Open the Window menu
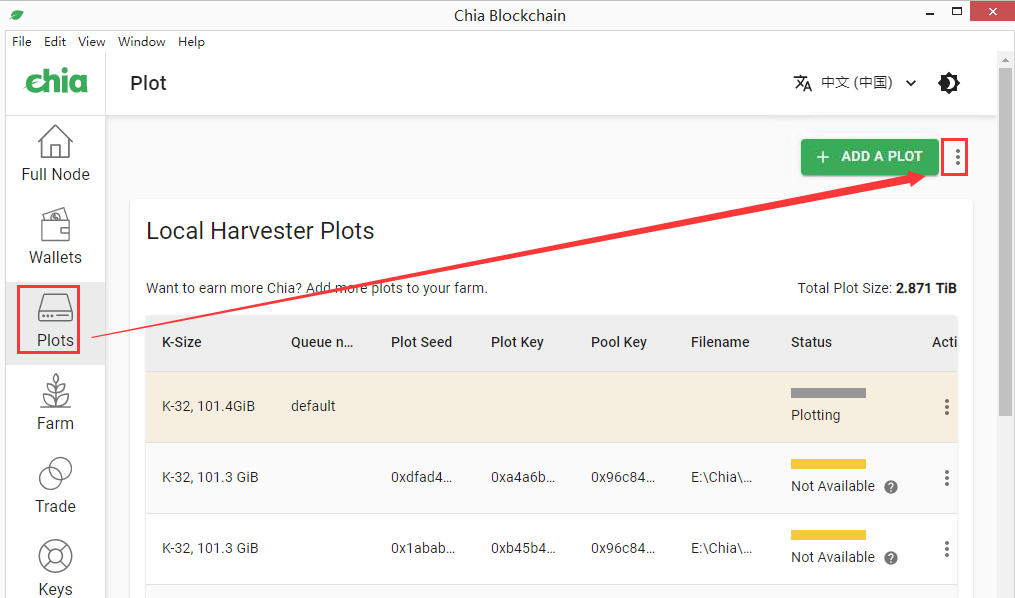Image resolution: width=1015 pixels, height=598 pixels. click(x=141, y=42)
